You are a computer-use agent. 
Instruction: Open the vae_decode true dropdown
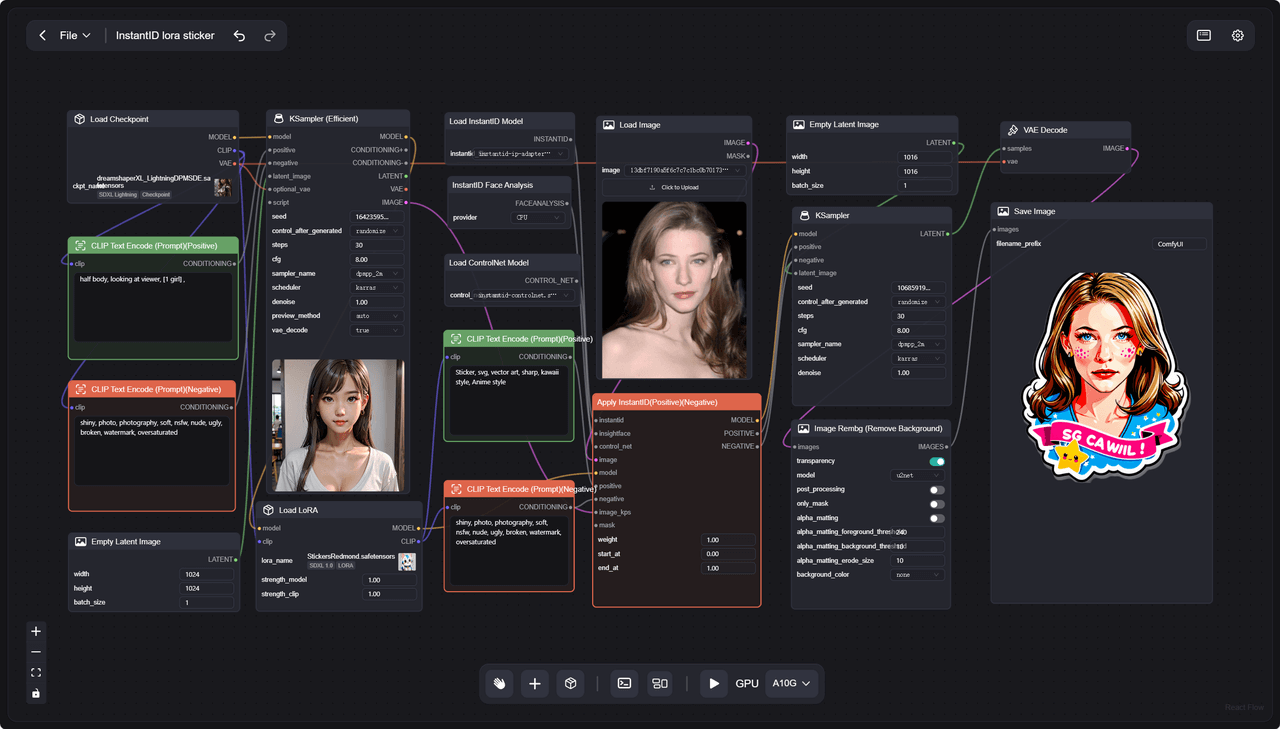377,330
